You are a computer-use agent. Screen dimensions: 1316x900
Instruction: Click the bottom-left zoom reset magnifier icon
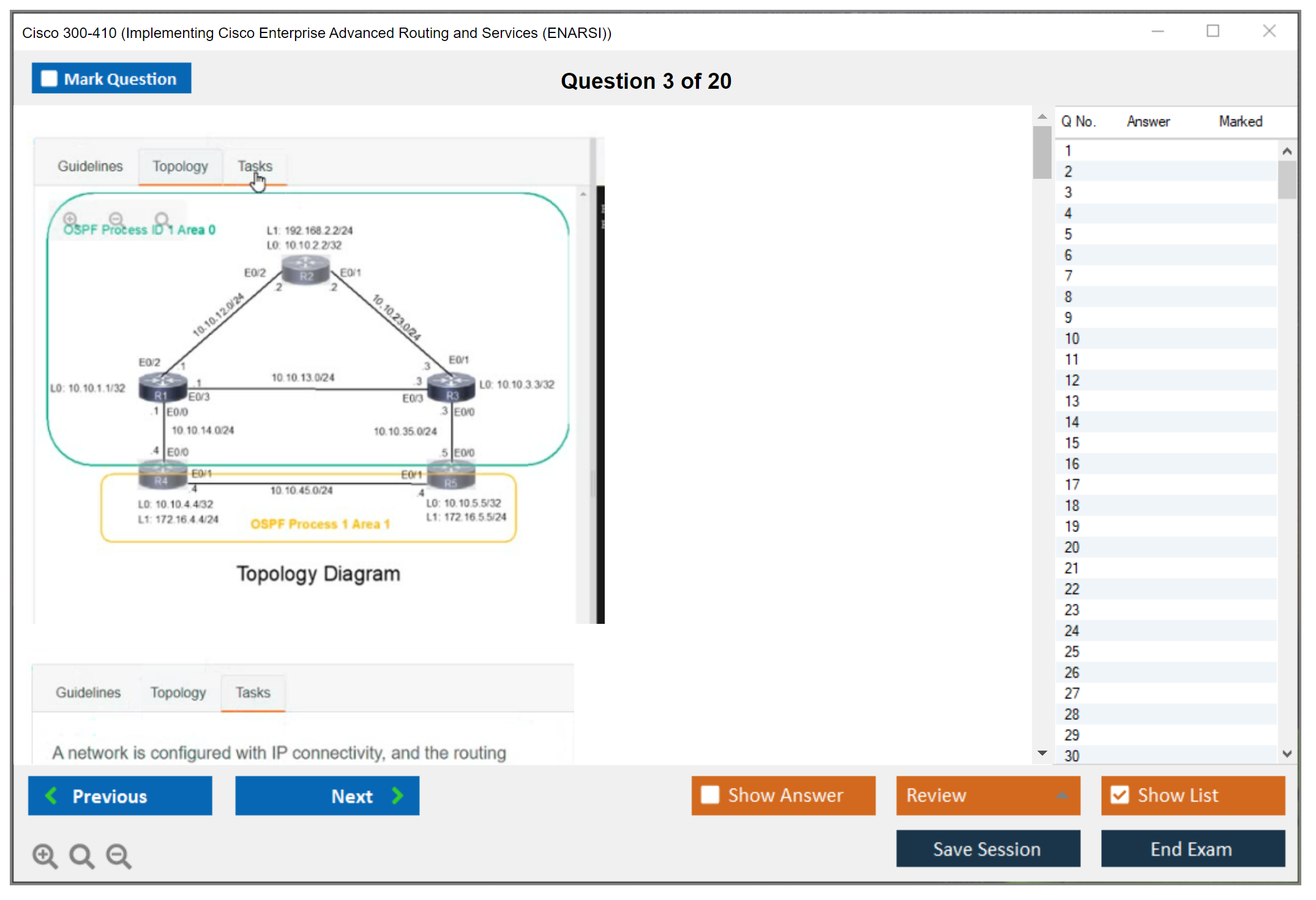coord(81,856)
